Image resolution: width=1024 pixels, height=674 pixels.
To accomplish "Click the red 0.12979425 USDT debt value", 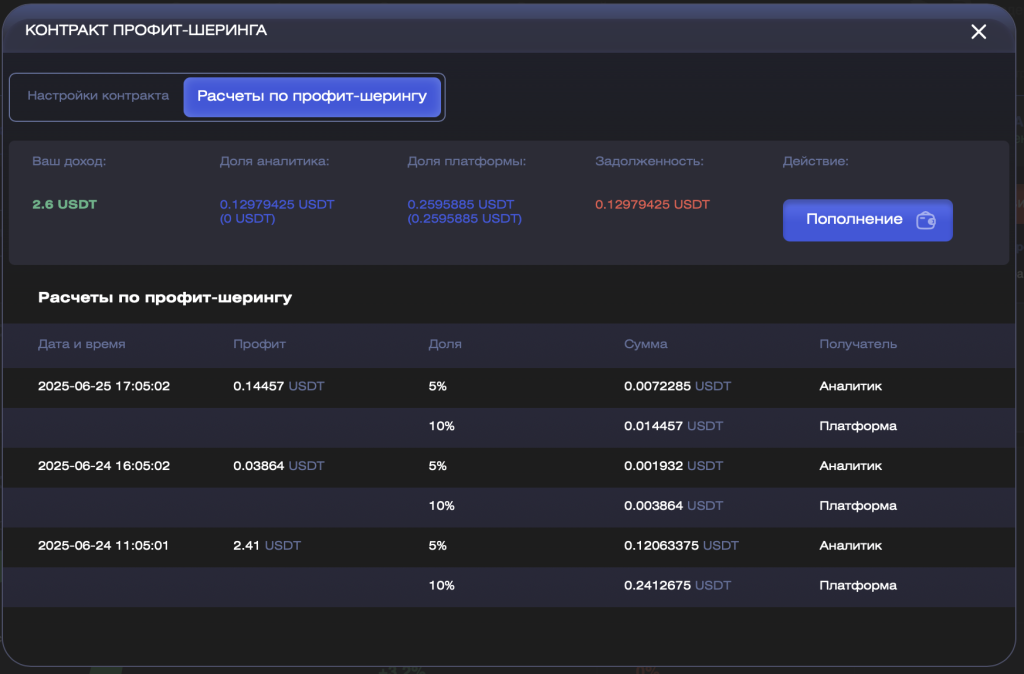I will click(x=652, y=204).
